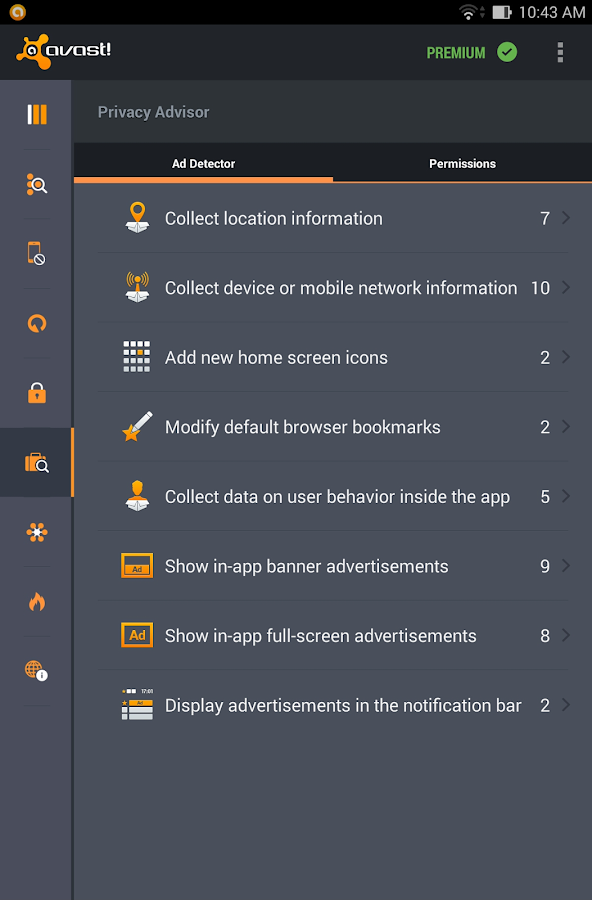Open the application management flower icon

point(37,532)
